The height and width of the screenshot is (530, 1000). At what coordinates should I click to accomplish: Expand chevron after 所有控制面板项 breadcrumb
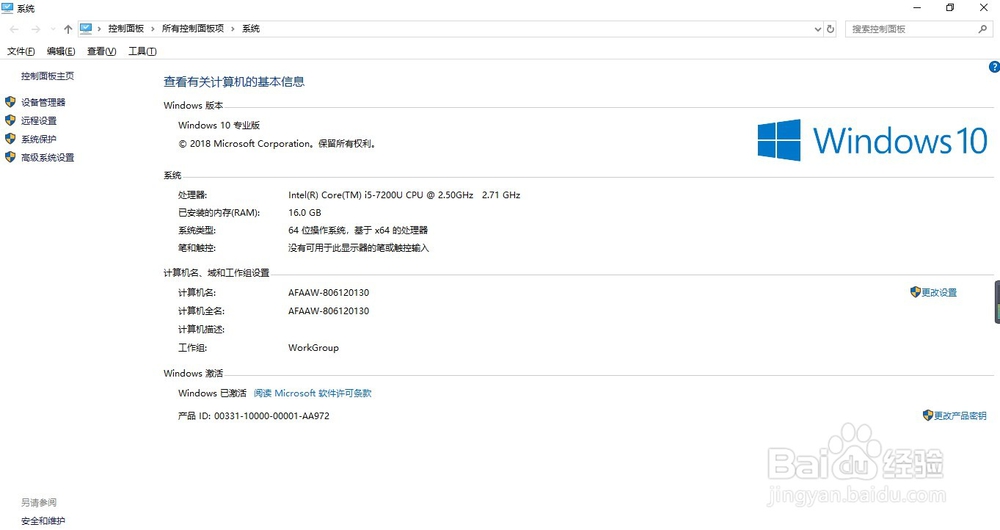coord(233,29)
